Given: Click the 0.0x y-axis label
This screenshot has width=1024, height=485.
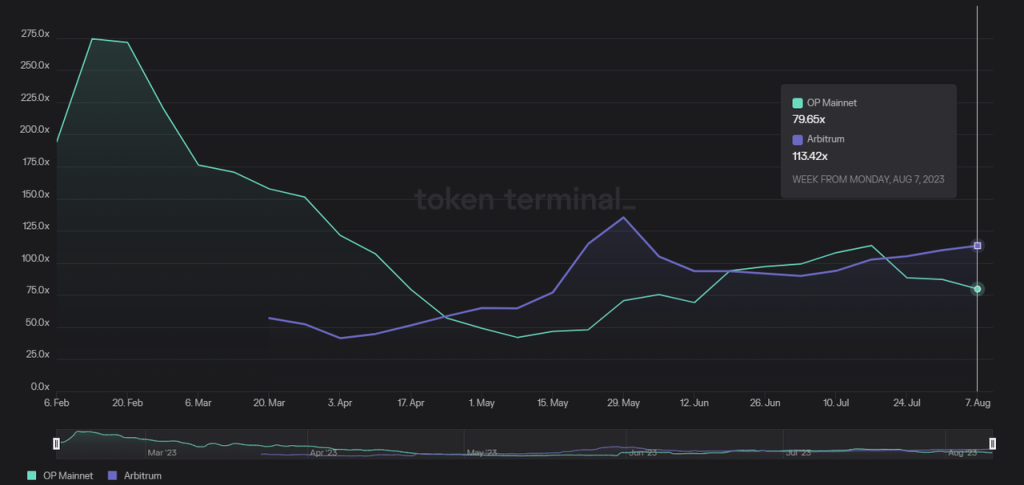Looking at the screenshot, I should pos(39,387).
